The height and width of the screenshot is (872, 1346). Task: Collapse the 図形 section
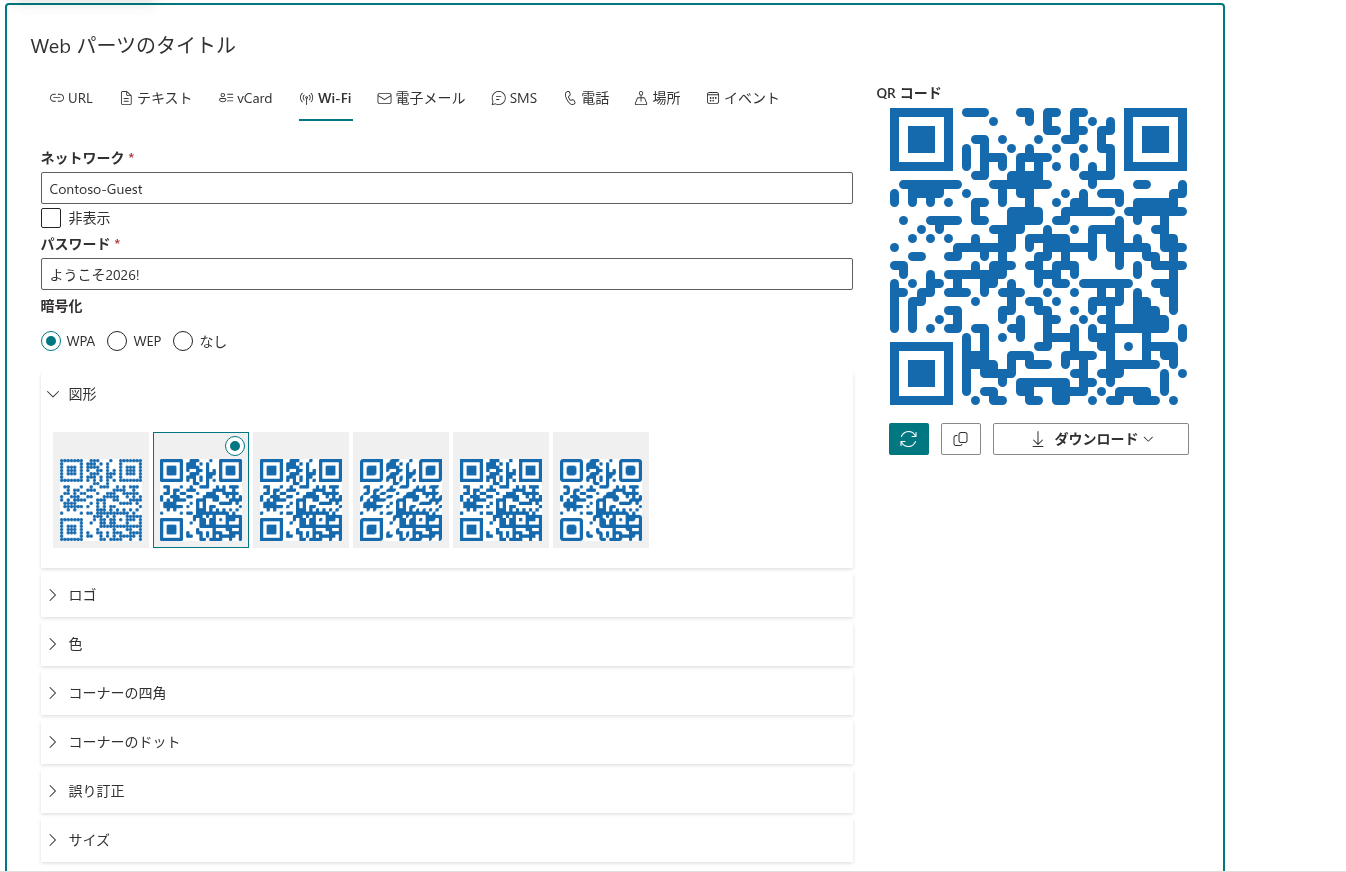click(447, 394)
